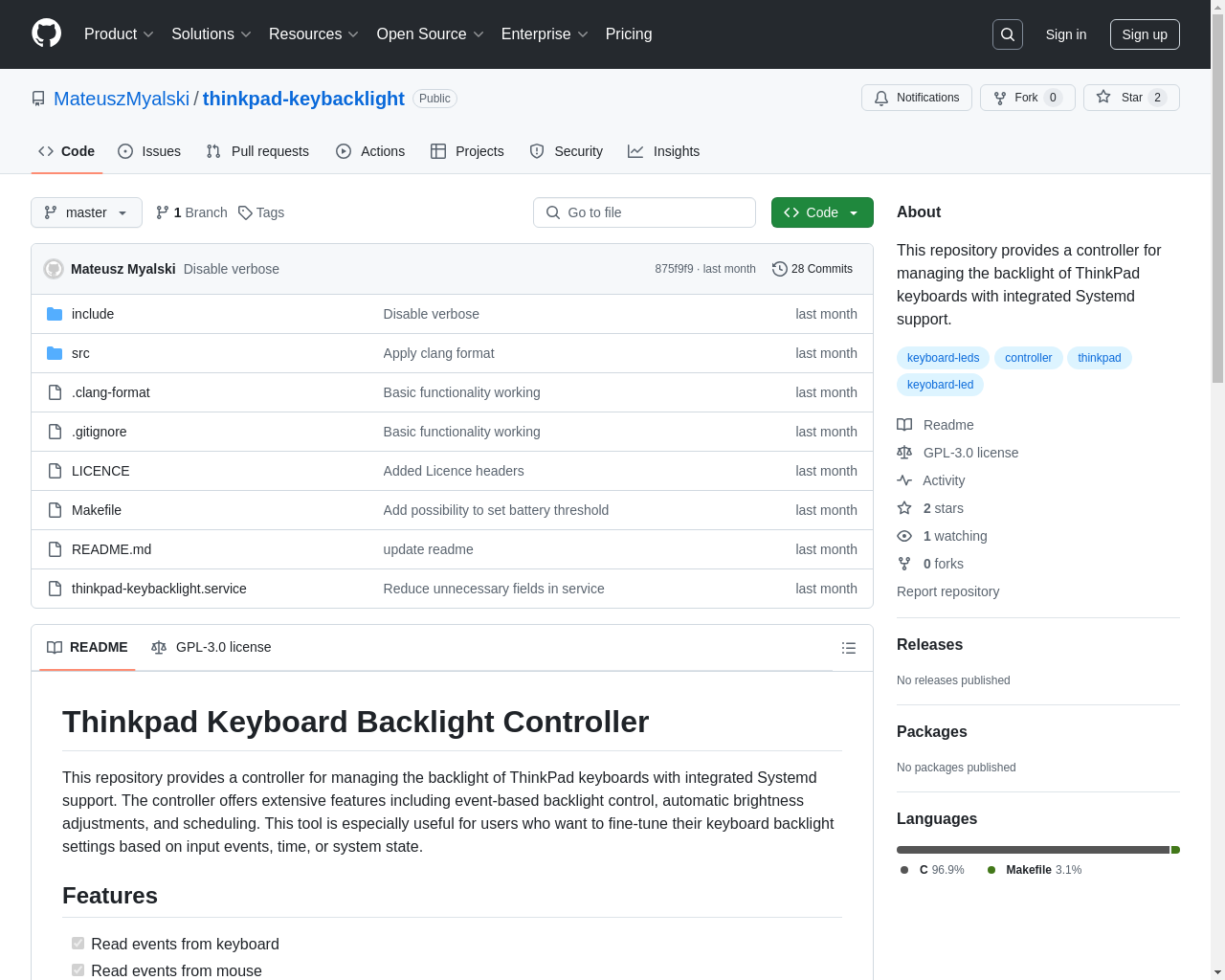The width and height of the screenshot is (1225, 980).
Task: Click the README.md file icon
Action: point(55,549)
